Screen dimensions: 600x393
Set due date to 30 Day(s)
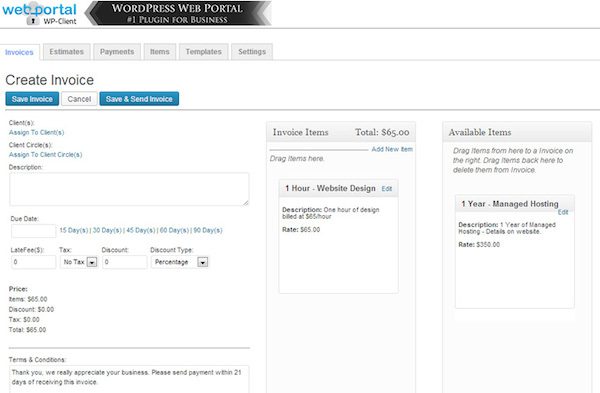point(107,230)
